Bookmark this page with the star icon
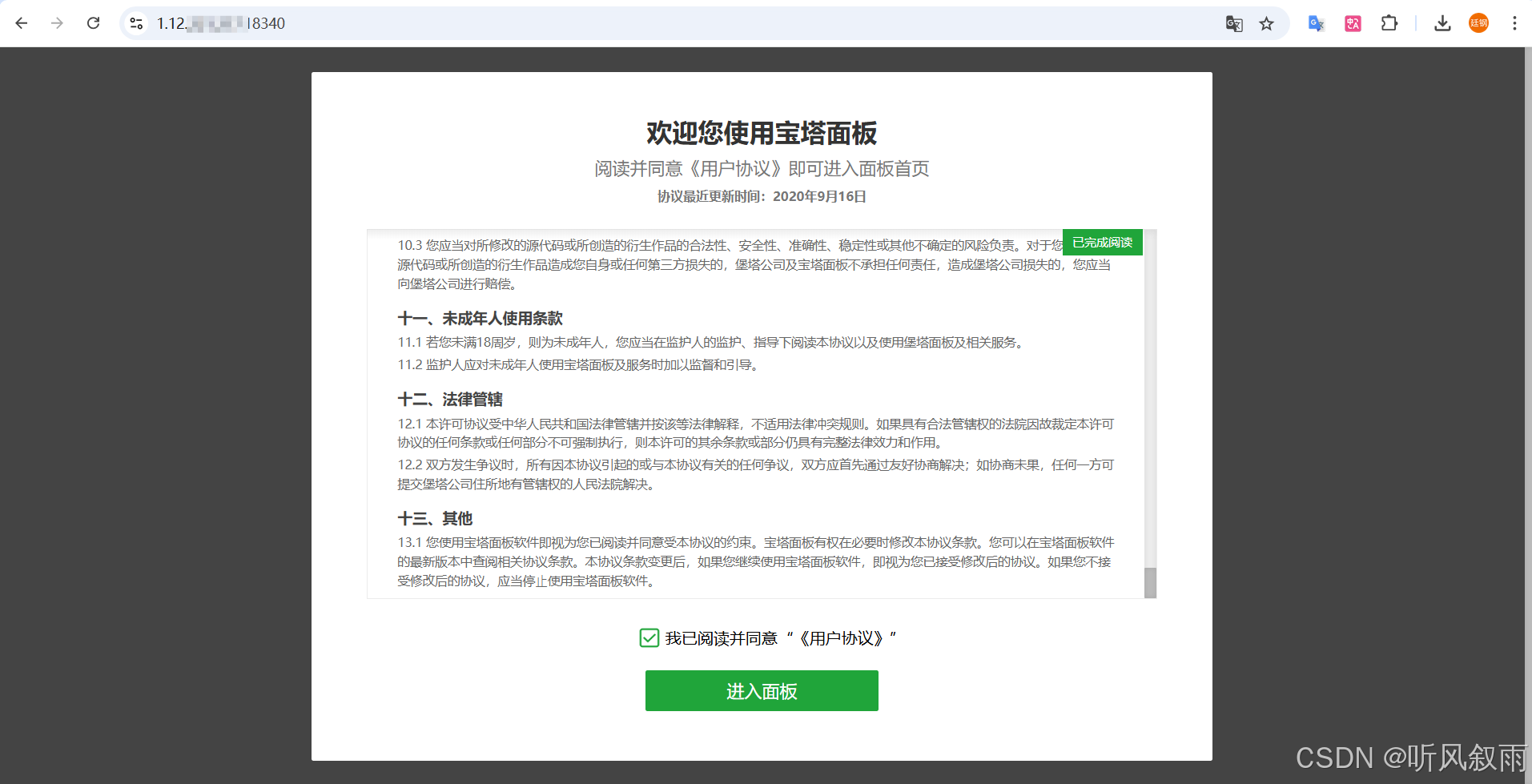Viewport: 1532px width, 784px height. 1266,23
